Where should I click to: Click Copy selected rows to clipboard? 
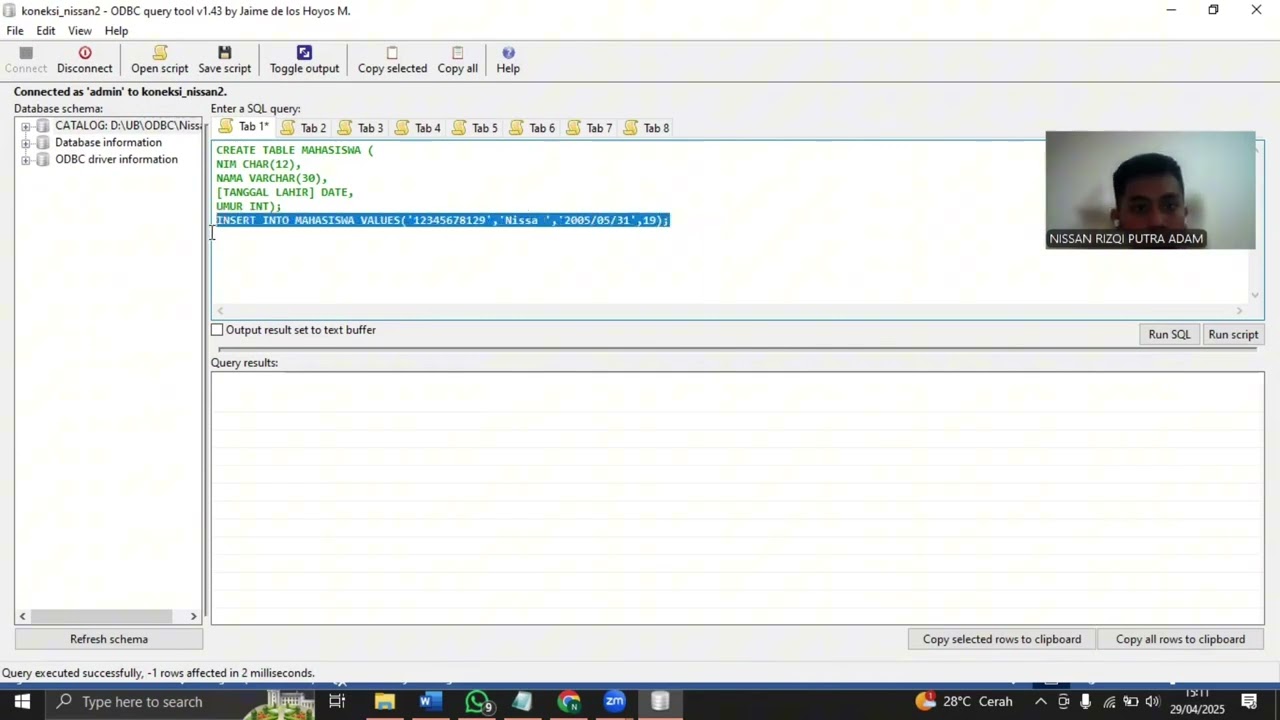[1002, 639]
